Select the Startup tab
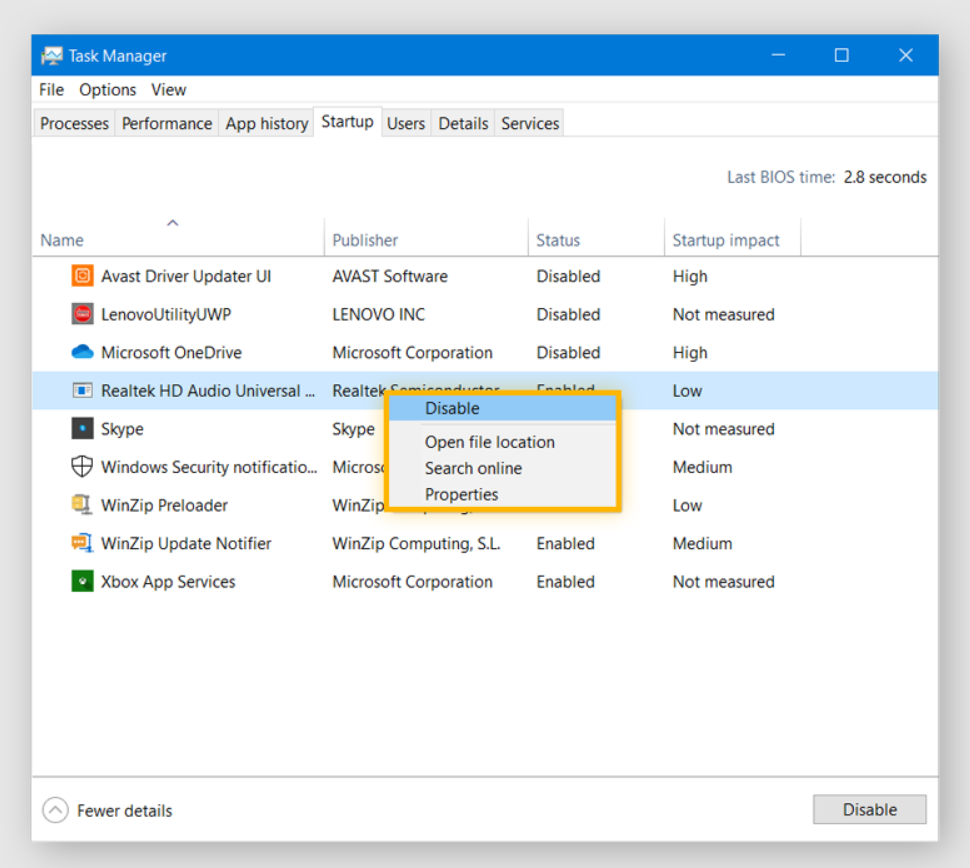 (348, 122)
